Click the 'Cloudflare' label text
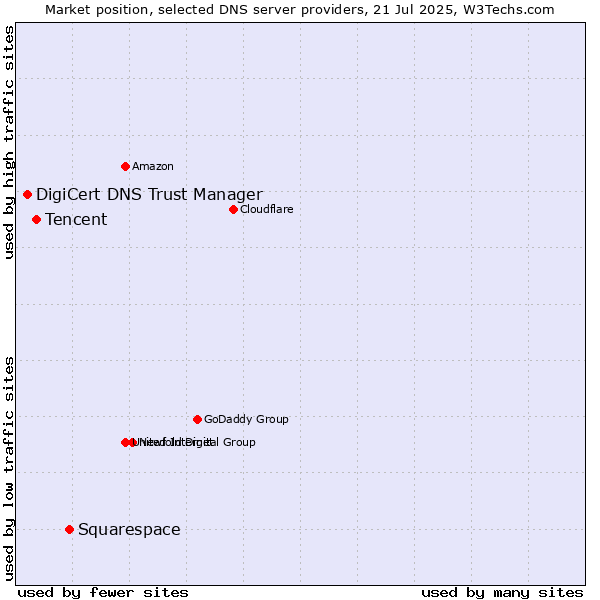The image size is (600, 600). [267, 209]
